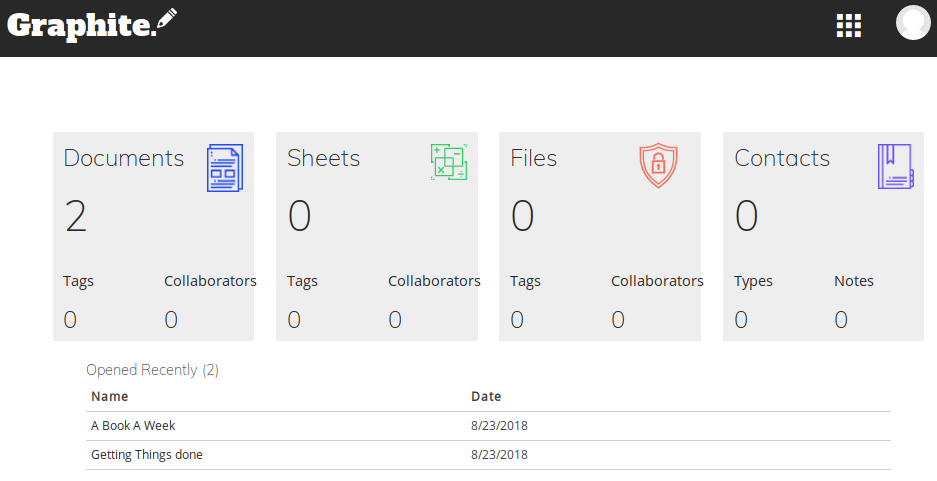Viewport: 937px width, 481px height.
Task: Click the Sheets card Tags value 0
Action: 293,320
